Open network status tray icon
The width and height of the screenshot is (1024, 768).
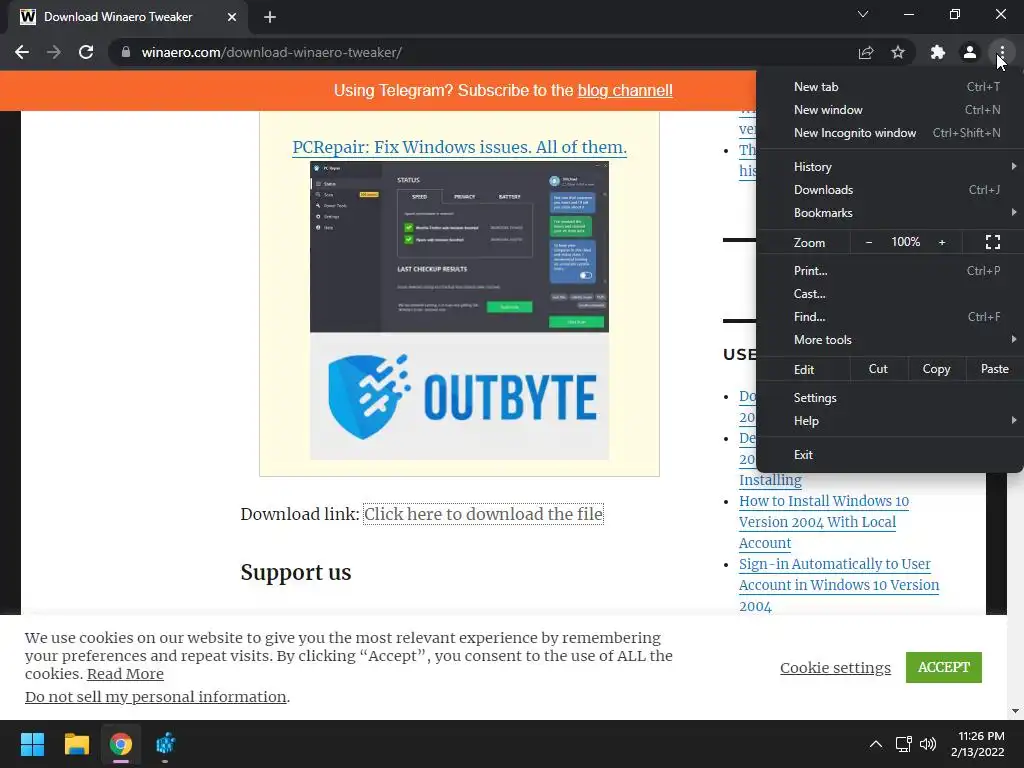tap(903, 744)
